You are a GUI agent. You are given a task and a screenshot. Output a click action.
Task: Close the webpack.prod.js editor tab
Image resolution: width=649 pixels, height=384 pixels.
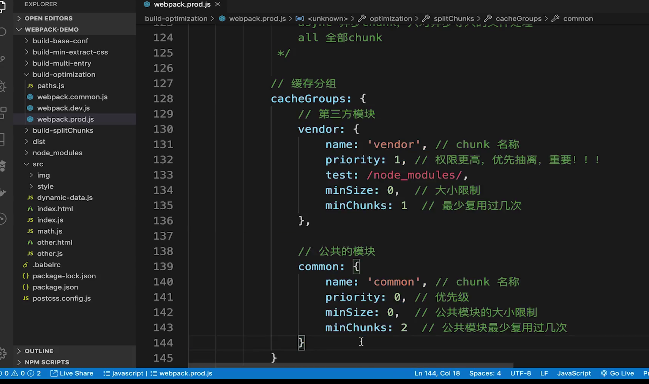[218, 5]
